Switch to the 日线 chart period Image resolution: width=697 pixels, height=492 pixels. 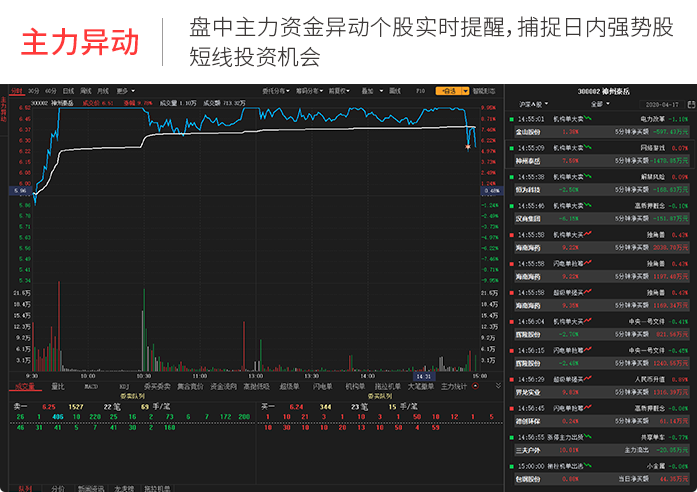pyautogui.click(x=69, y=90)
